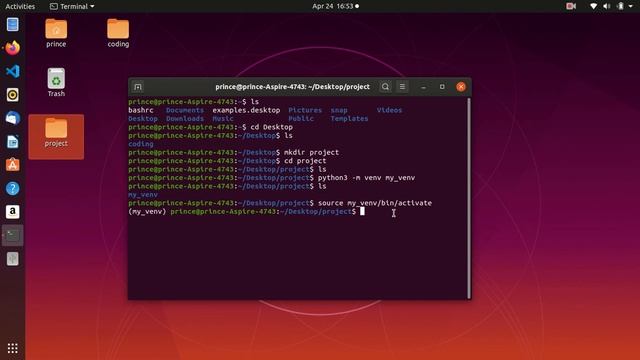640x360 pixels.
Task: Click the 'source my_venv/bin/activate' command line
Action: (375, 203)
